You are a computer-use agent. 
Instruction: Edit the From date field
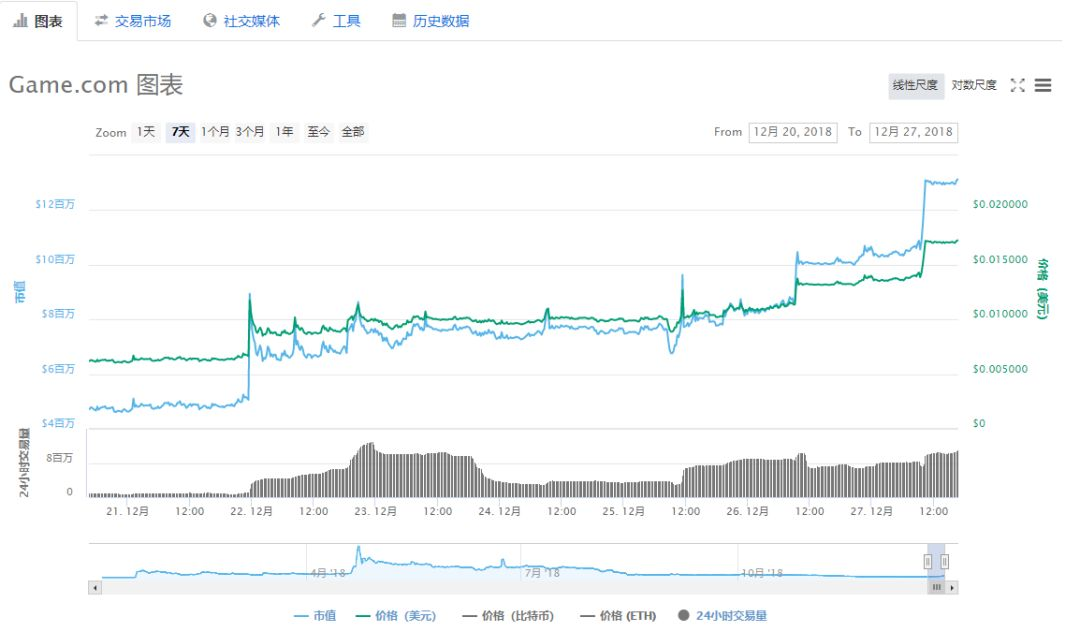point(793,132)
